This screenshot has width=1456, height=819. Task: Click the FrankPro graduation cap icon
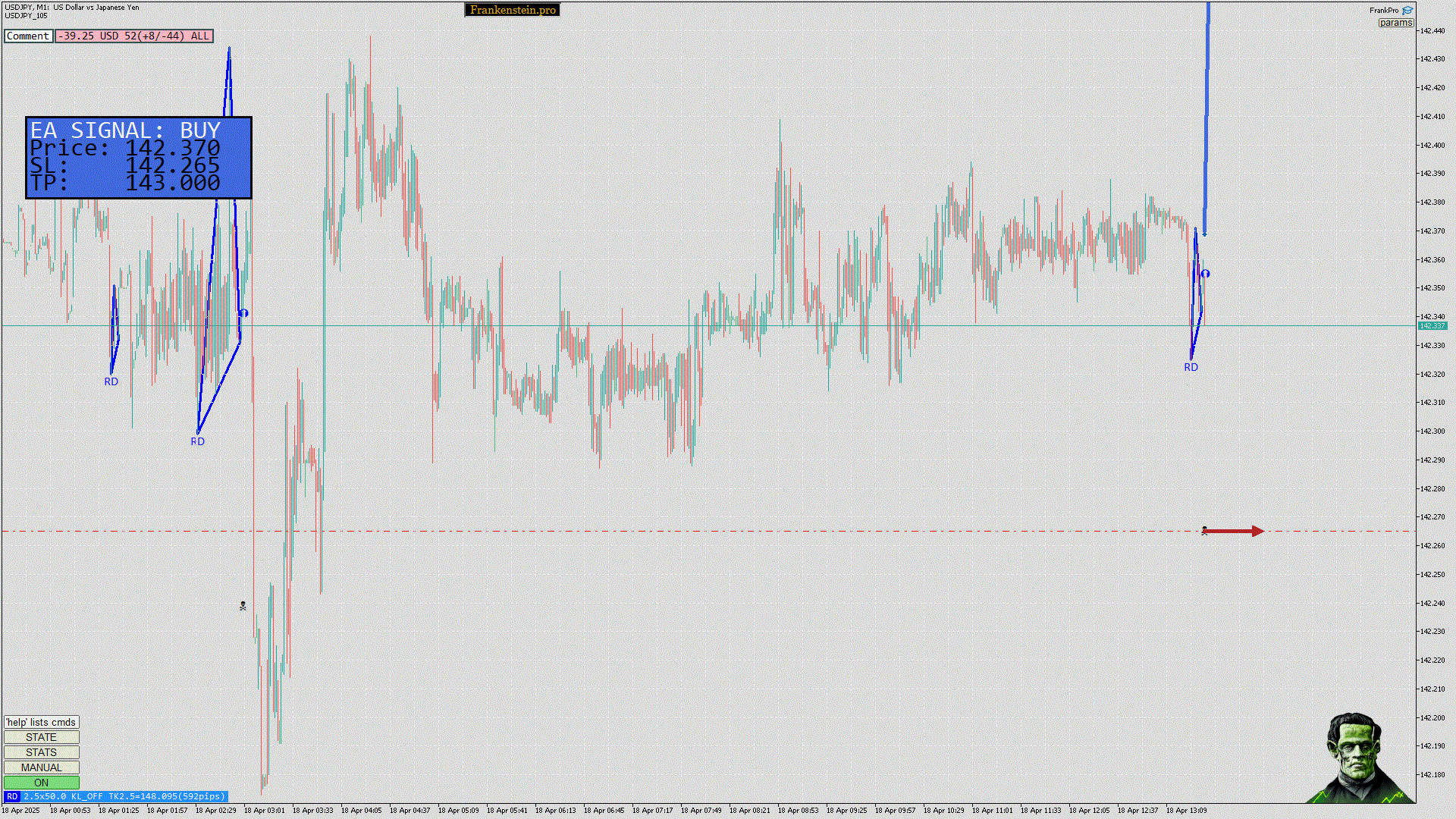click(x=1407, y=10)
